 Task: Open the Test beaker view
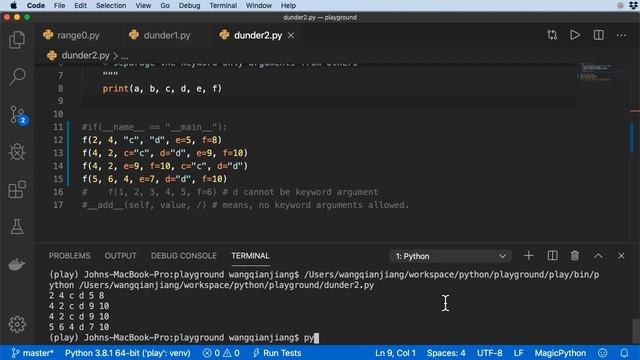(x=17, y=227)
